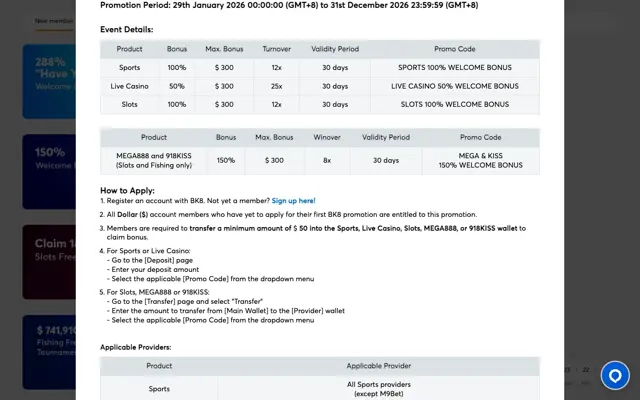
Task: Select the 150% Welcome promo card behind the modal
Action: (x=49, y=171)
